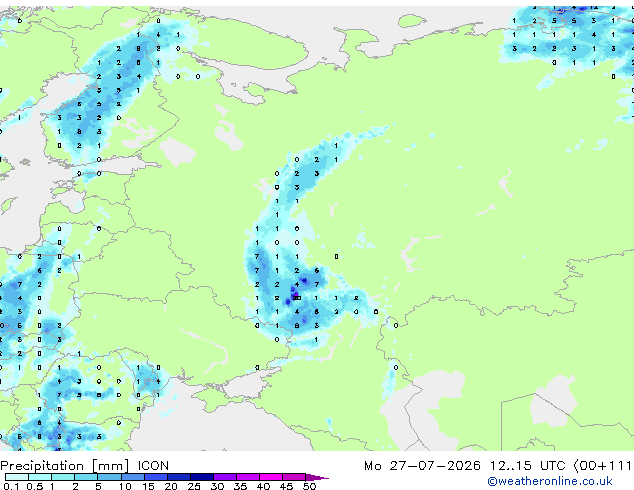Screen dimensions: 634x490
Task: Click the legend value label '0.1'
Action: 11,486
